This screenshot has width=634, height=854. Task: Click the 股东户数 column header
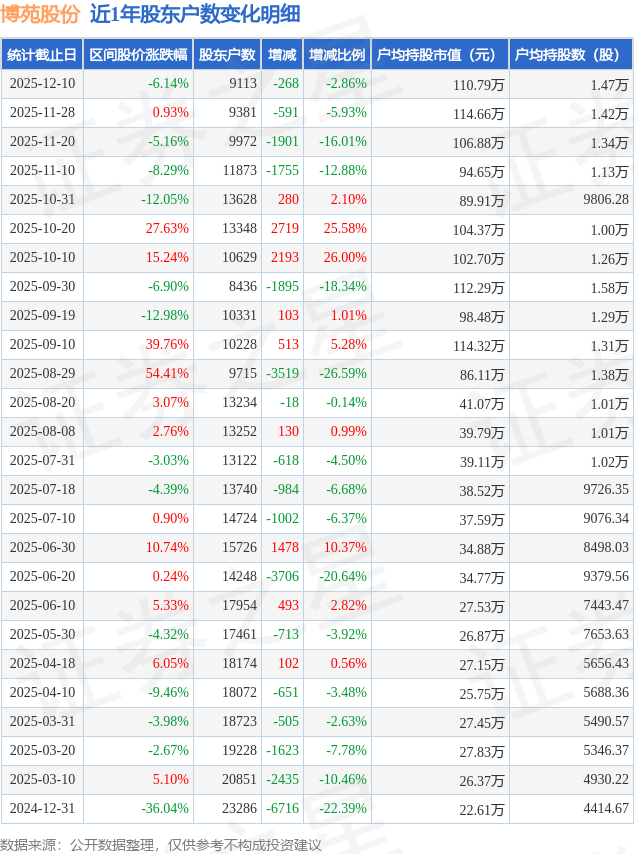227,55
